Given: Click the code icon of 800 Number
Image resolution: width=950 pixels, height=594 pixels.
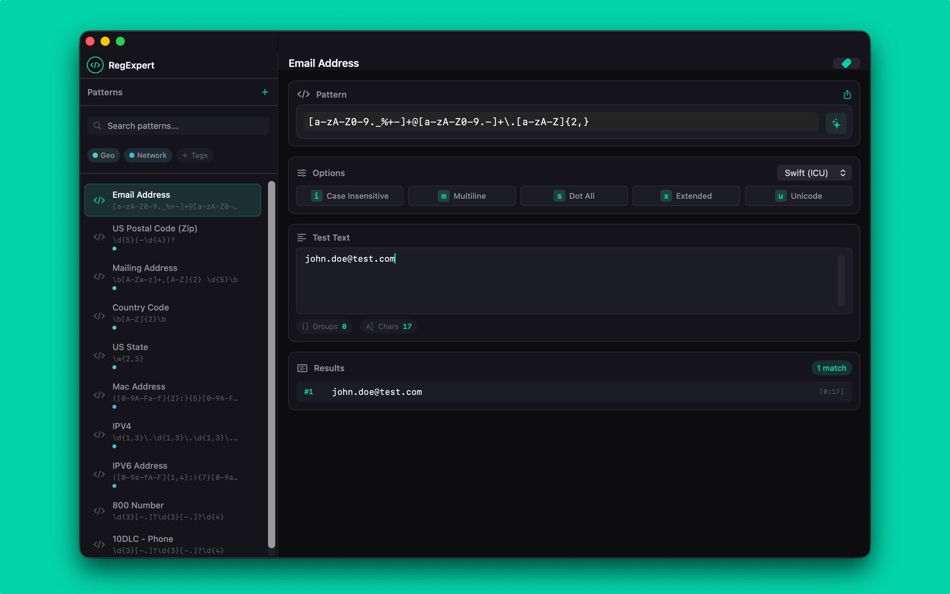Looking at the screenshot, I should (99, 511).
